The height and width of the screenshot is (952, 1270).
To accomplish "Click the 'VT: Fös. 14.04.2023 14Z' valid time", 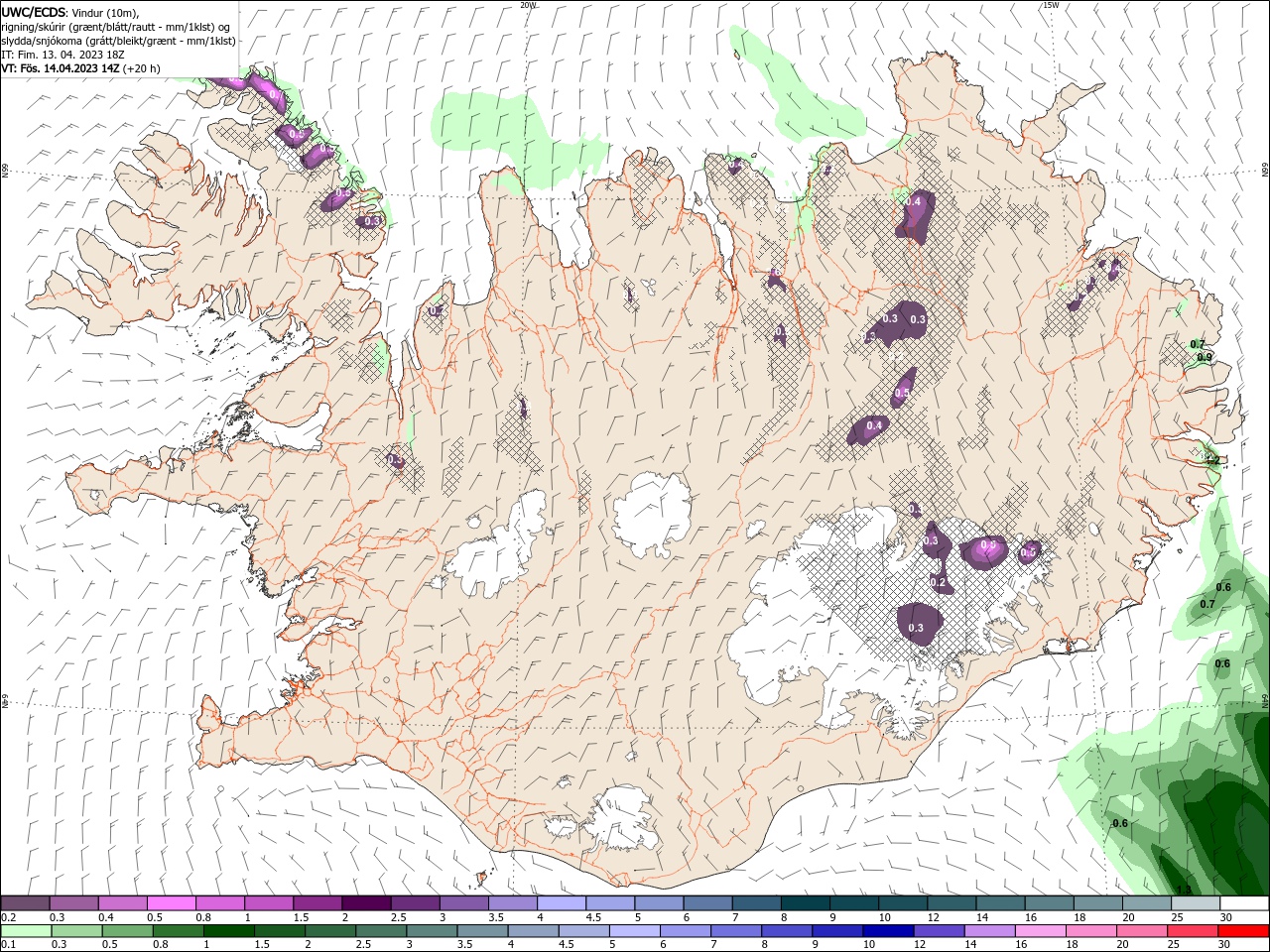I will pos(60,68).
